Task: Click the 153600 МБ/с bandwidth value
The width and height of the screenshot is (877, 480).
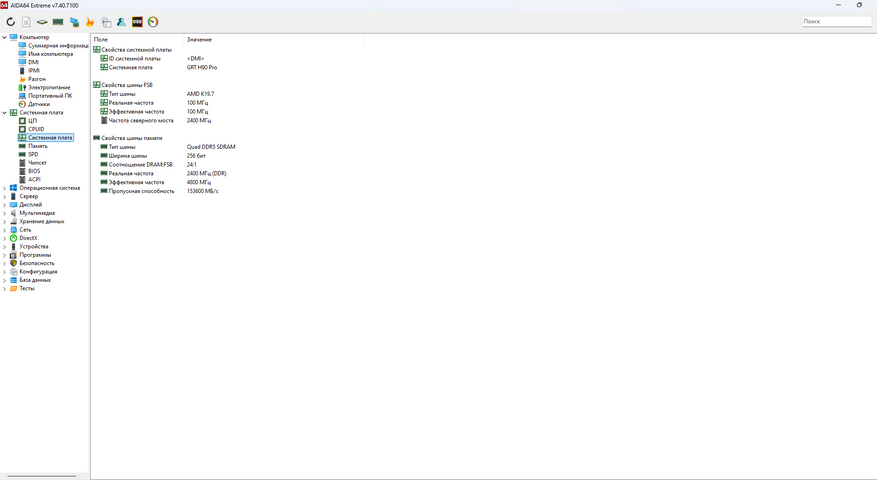Action: [202, 191]
